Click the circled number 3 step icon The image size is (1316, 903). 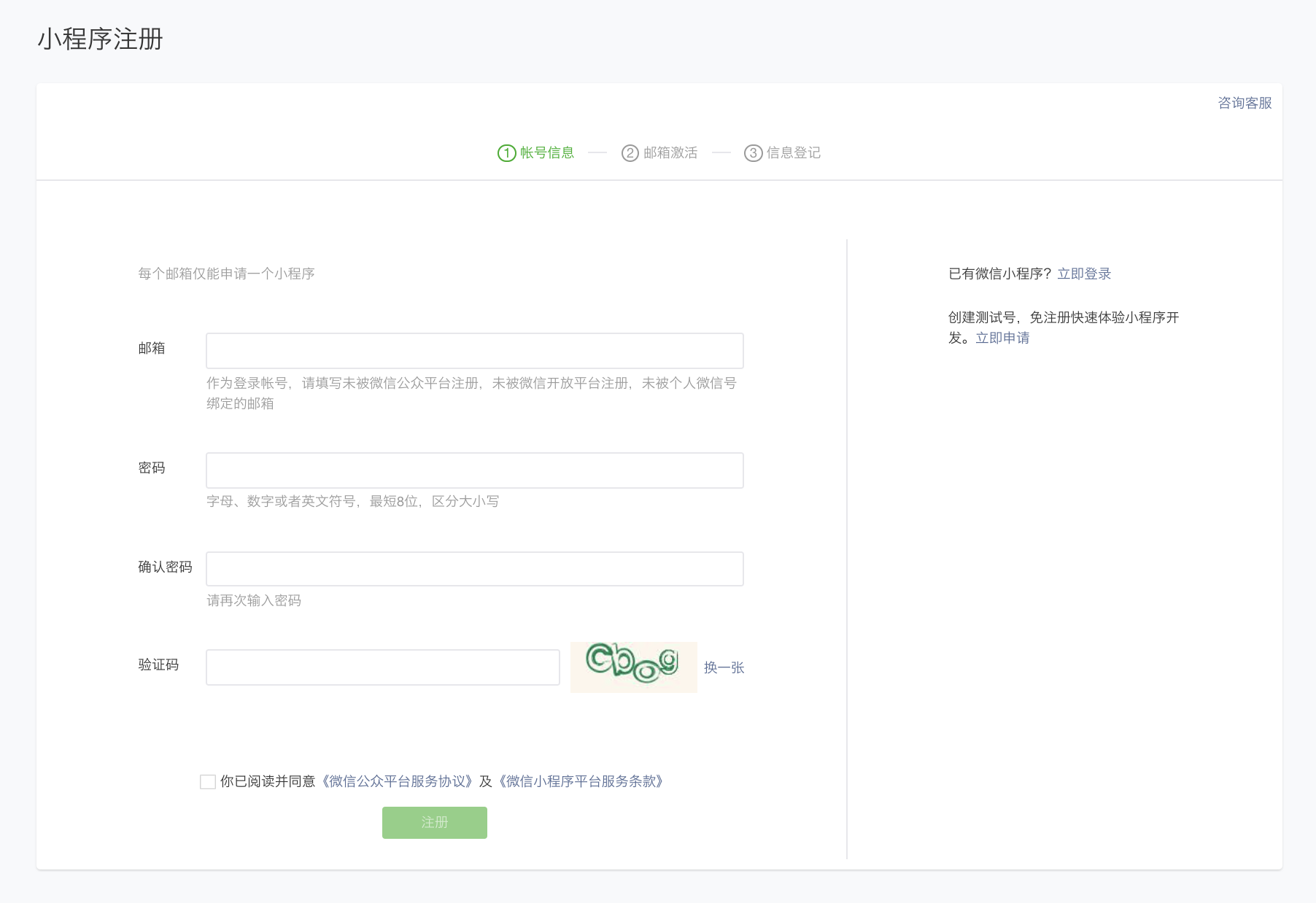tap(753, 153)
